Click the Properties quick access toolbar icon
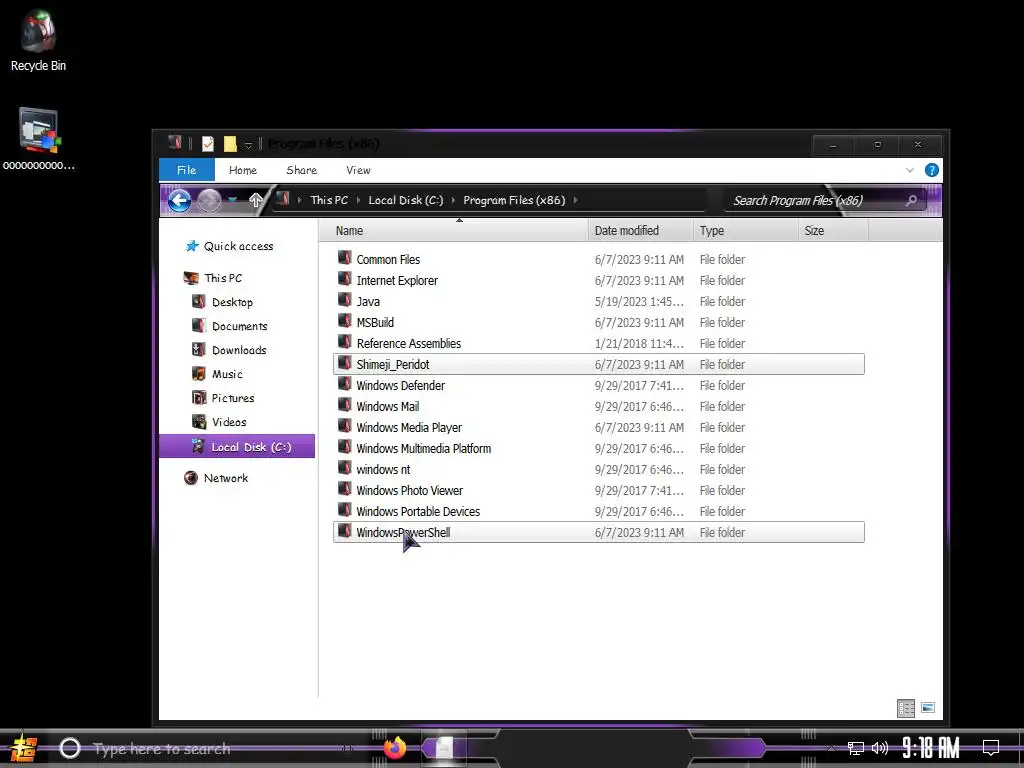Screen dimensions: 1024x768 pyautogui.click(x=208, y=144)
